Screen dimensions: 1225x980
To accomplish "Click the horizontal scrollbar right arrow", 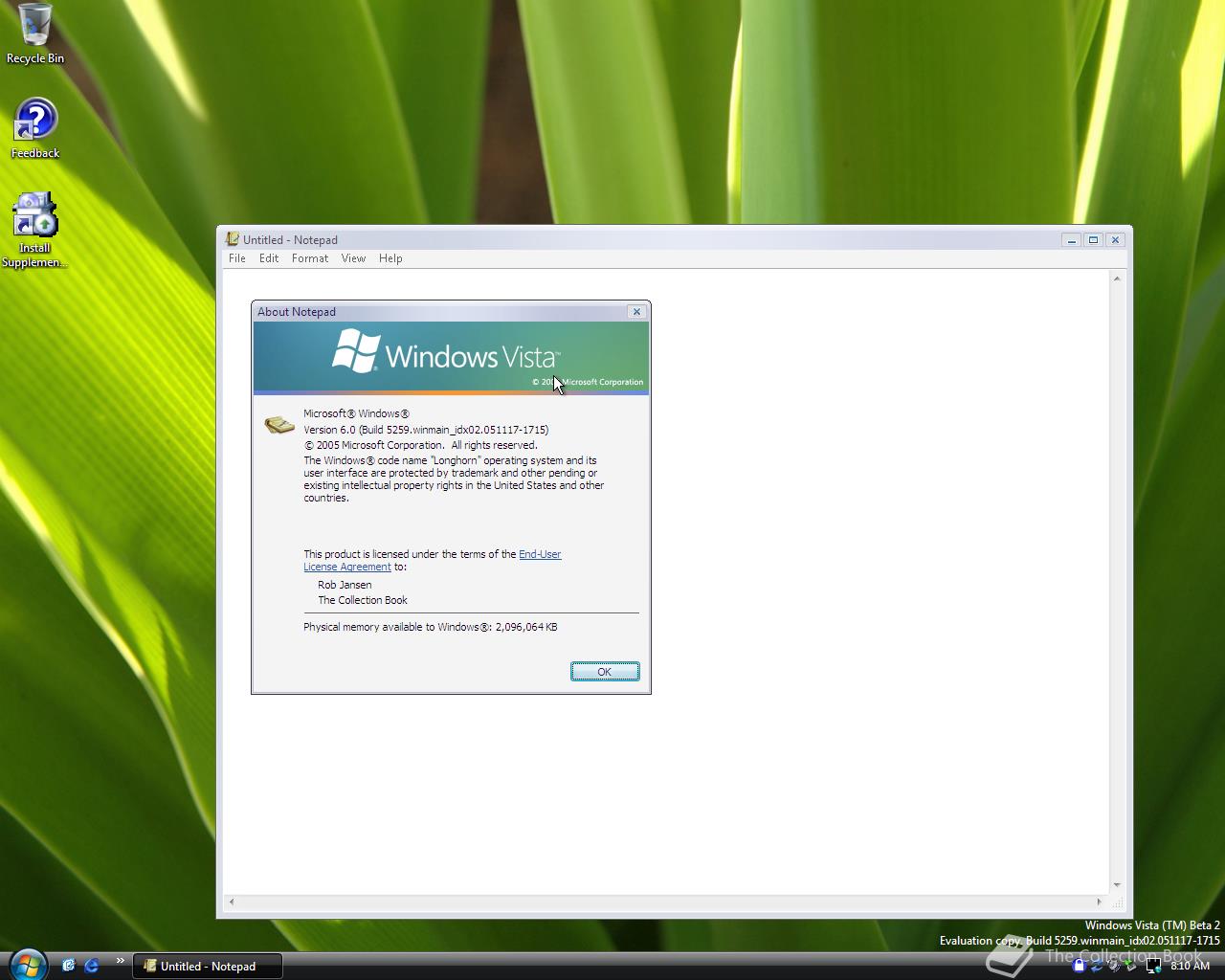I will tap(1099, 902).
